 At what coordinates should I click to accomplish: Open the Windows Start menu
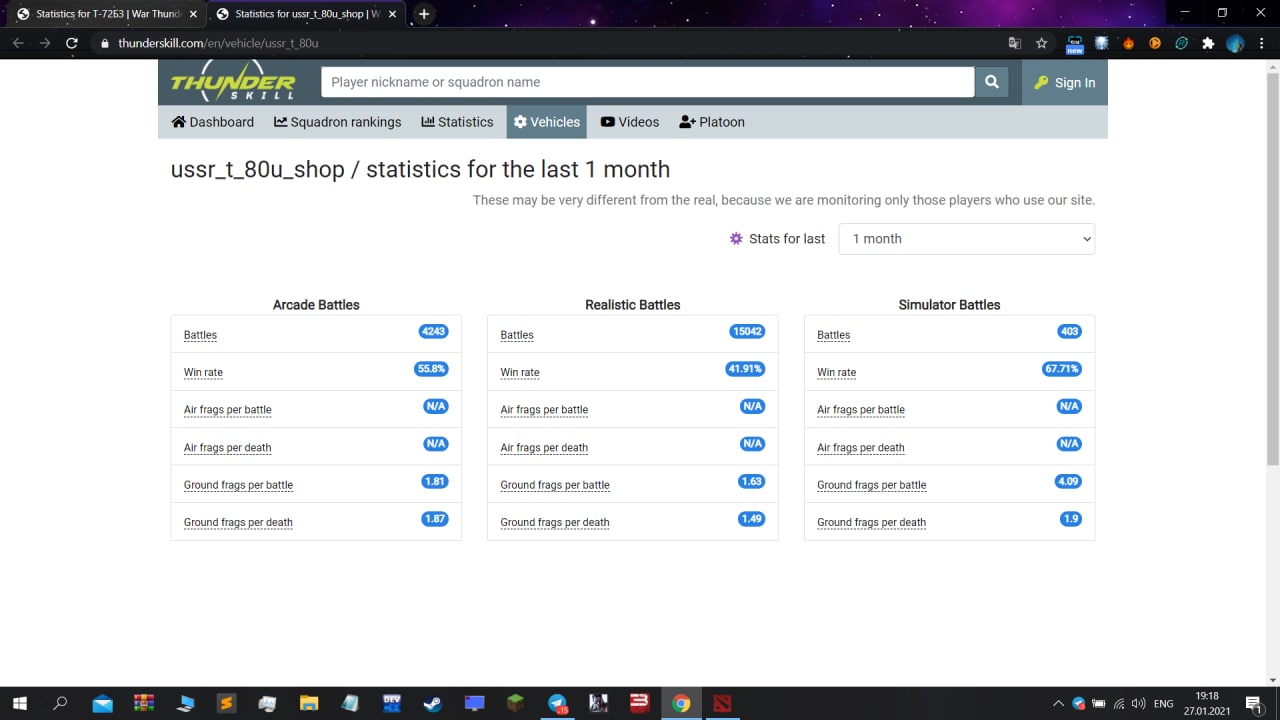[19, 703]
